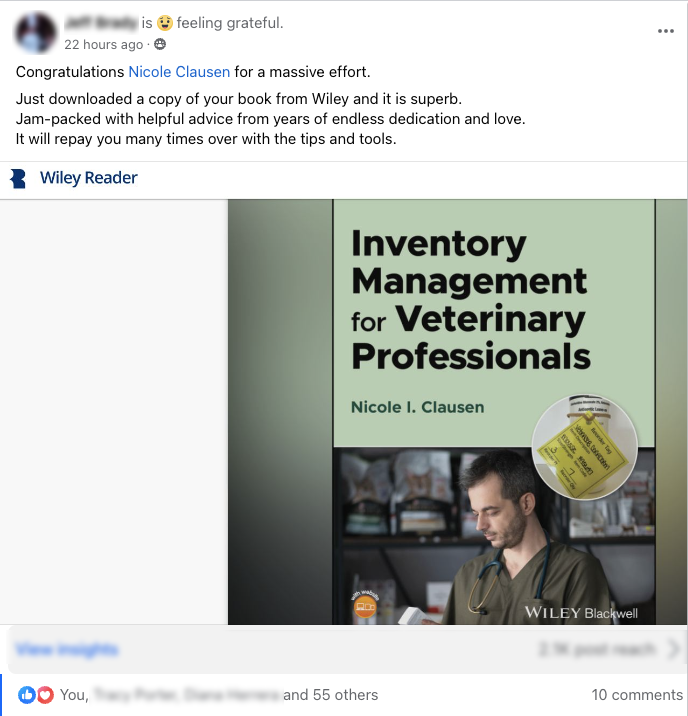Click the red heart Love reaction icon
The height and width of the screenshot is (716, 688).
tap(45, 695)
